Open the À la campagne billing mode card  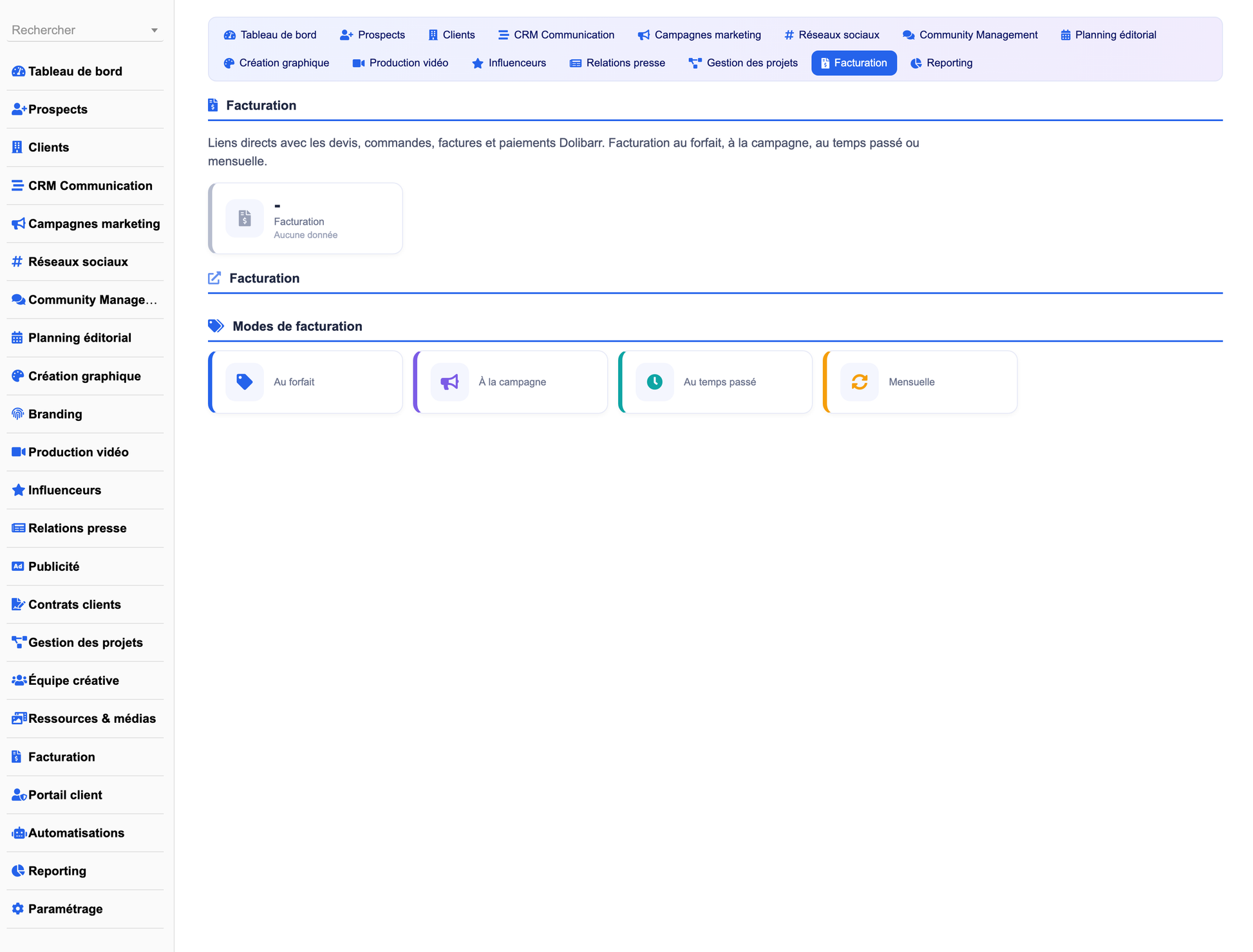coord(510,382)
